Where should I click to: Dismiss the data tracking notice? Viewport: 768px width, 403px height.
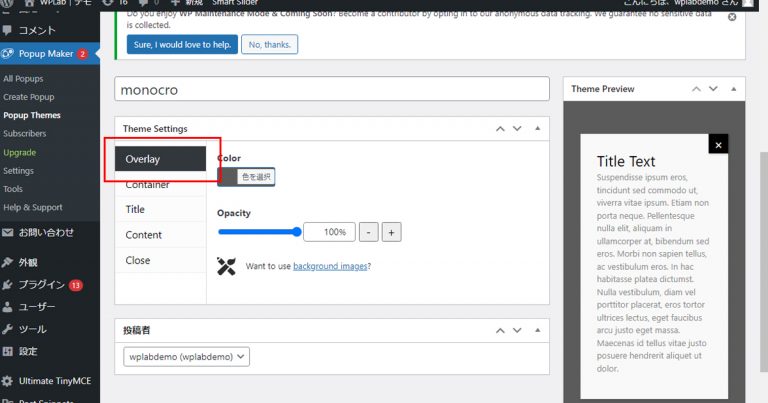pyautogui.click(x=732, y=17)
